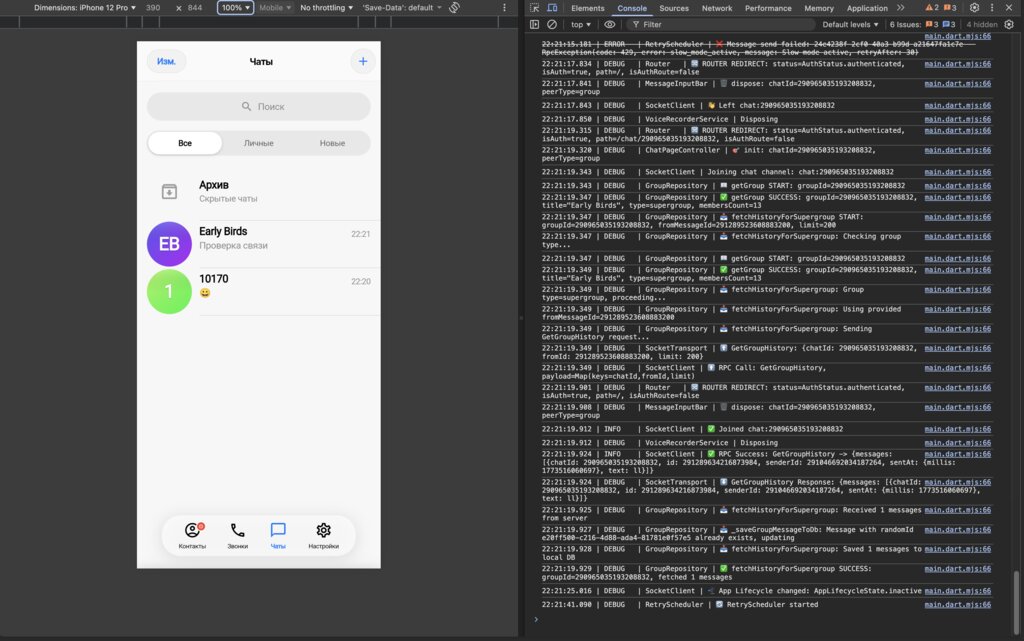The width and height of the screenshot is (1024, 641).
Task: Select the Личные chat filter
Action: (x=259, y=143)
